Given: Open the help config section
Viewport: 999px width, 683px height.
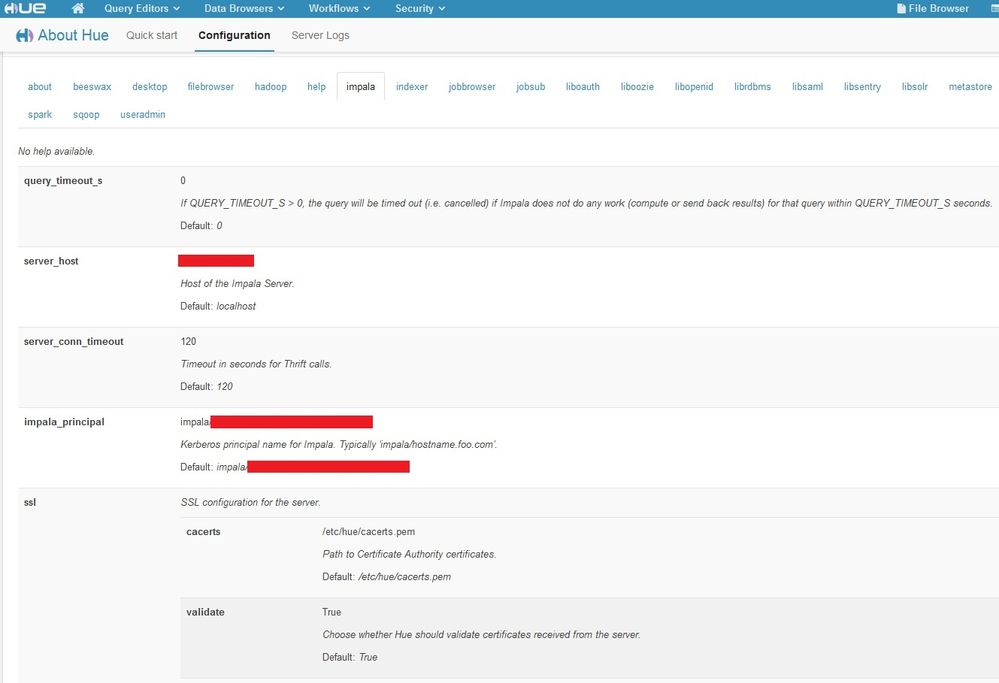Looking at the screenshot, I should [x=317, y=87].
